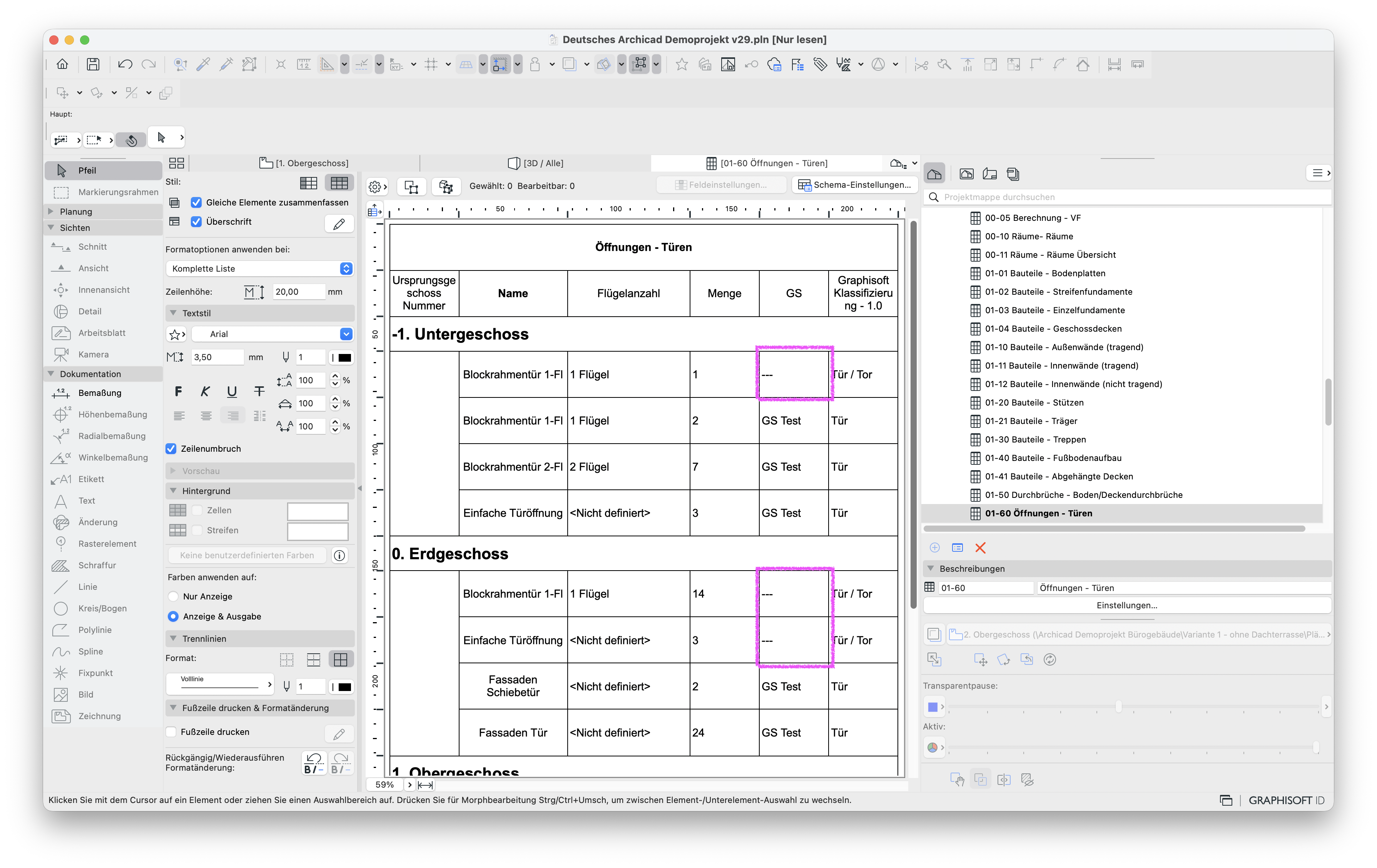Click the Feldeinstellungen... button
The height and width of the screenshot is (868, 1377).
click(721, 185)
